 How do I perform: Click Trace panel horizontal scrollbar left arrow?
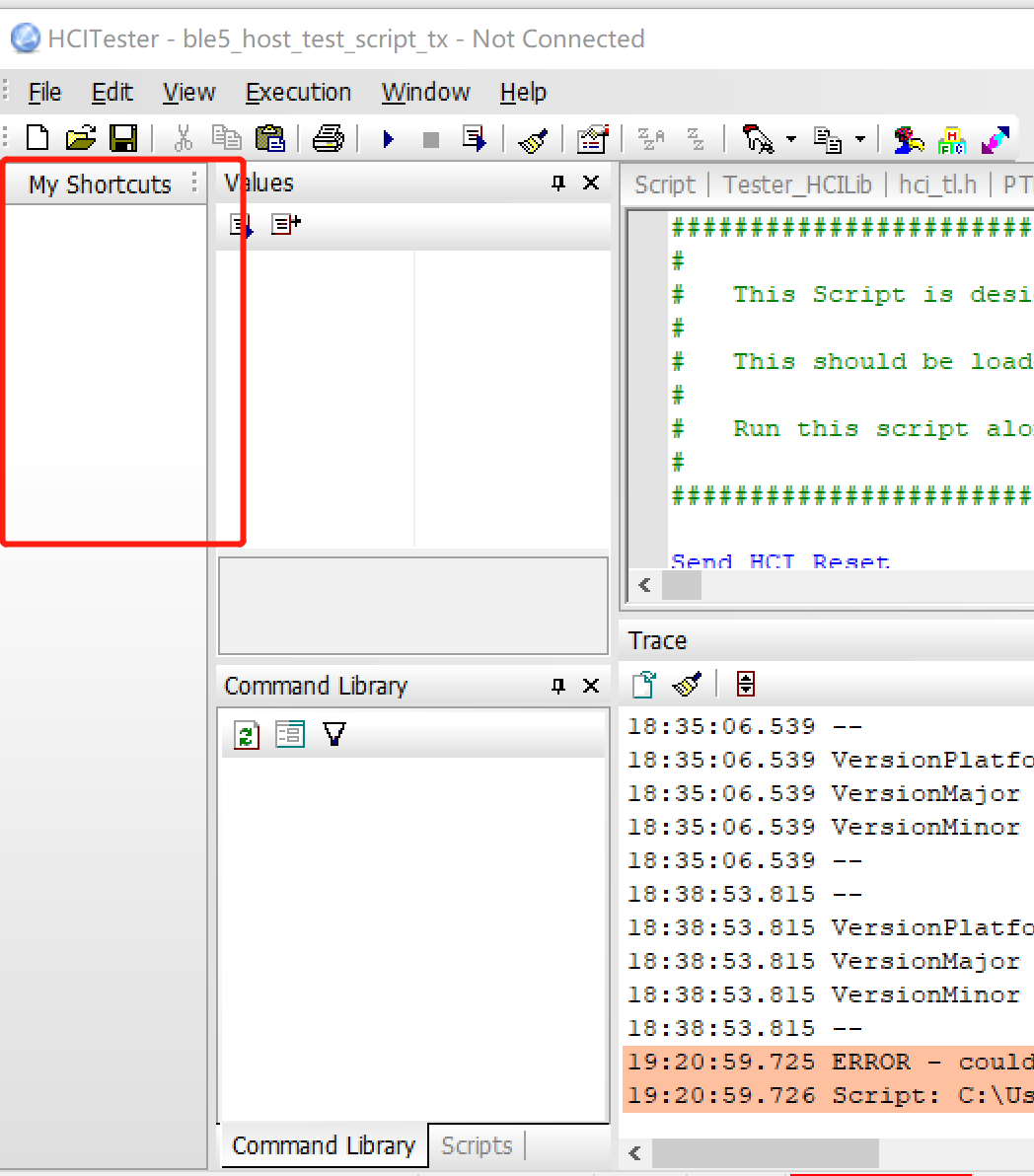635,1152
